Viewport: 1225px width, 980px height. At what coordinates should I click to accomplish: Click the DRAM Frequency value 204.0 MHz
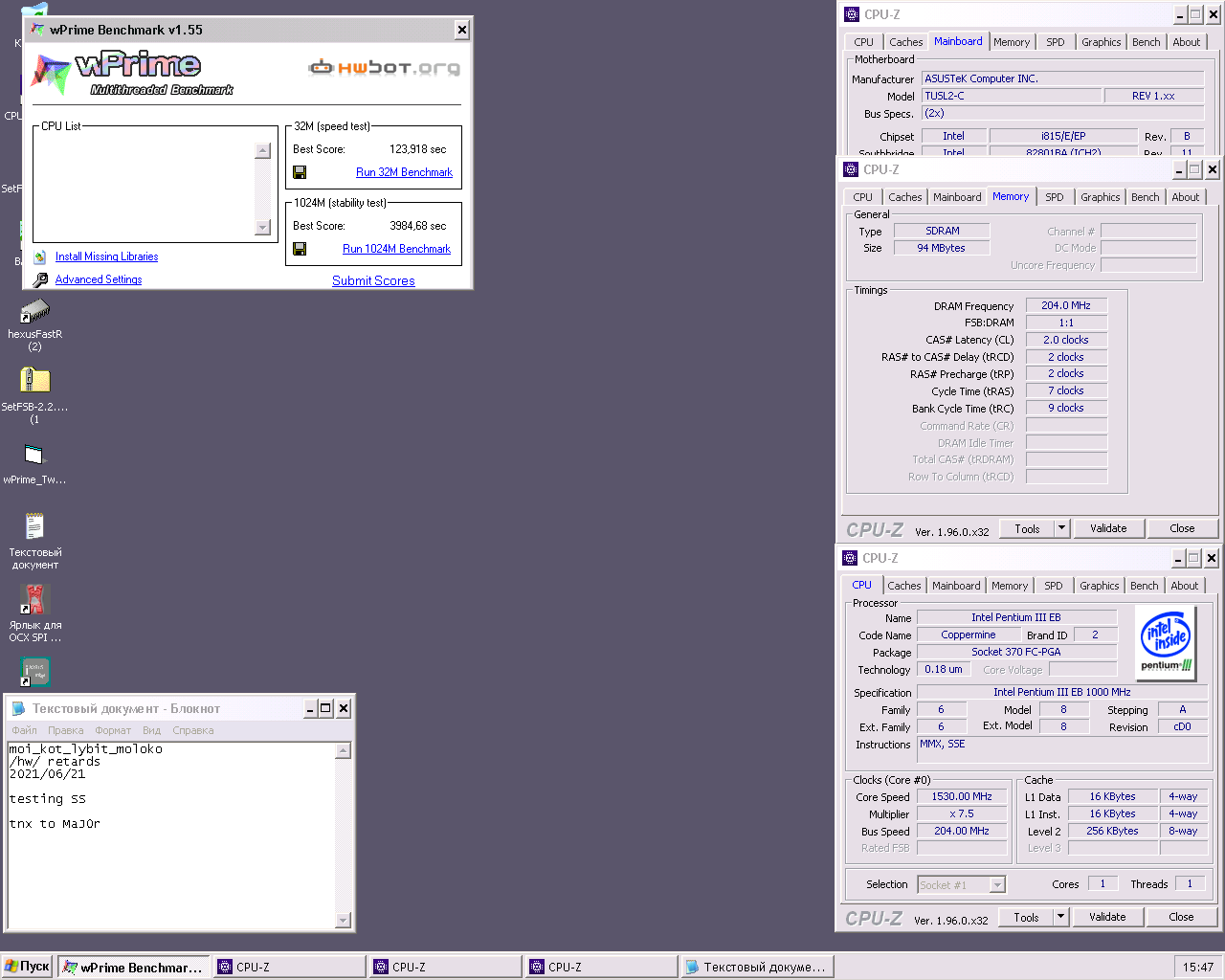point(1066,305)
